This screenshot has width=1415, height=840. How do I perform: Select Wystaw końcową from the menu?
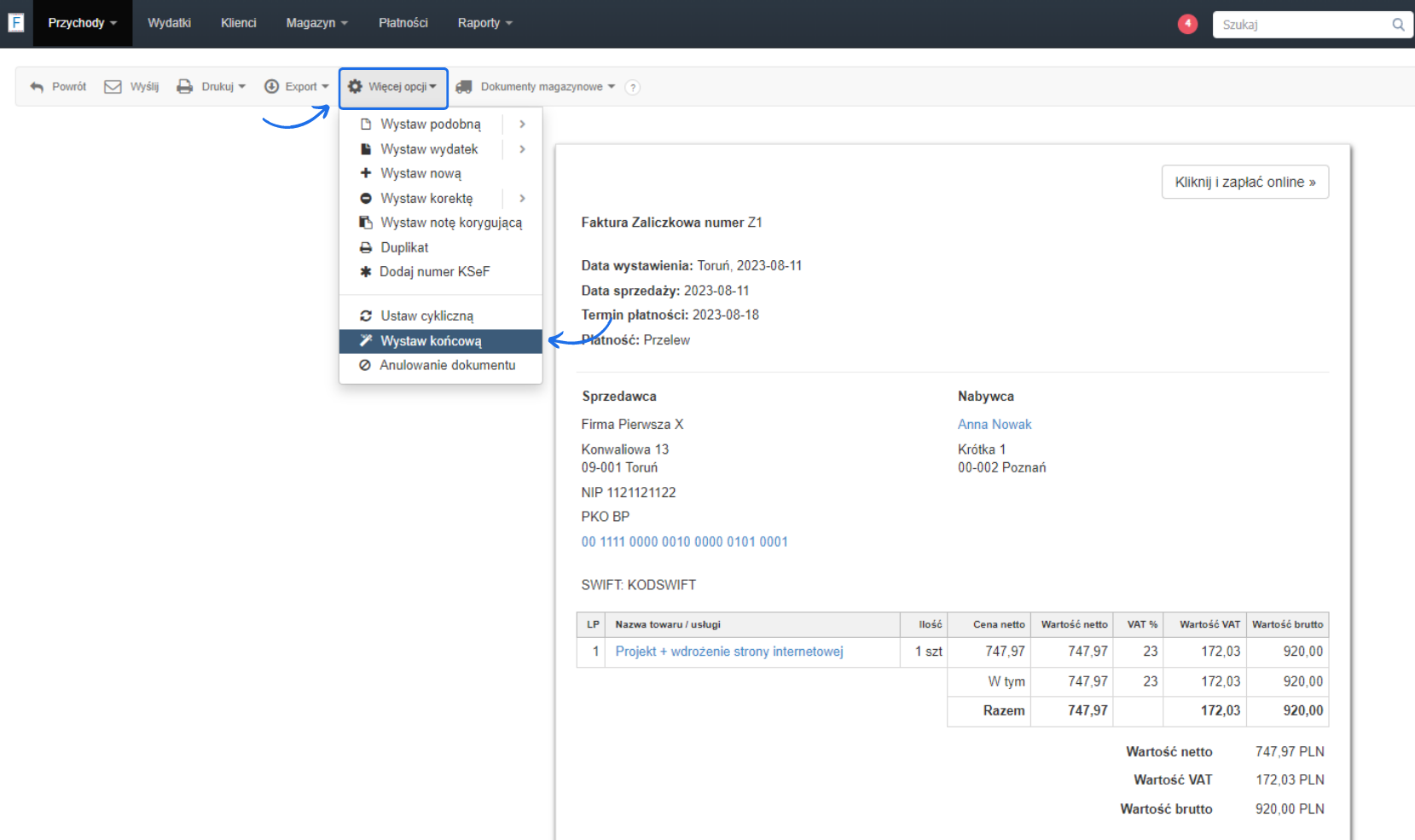pos(431,341)
